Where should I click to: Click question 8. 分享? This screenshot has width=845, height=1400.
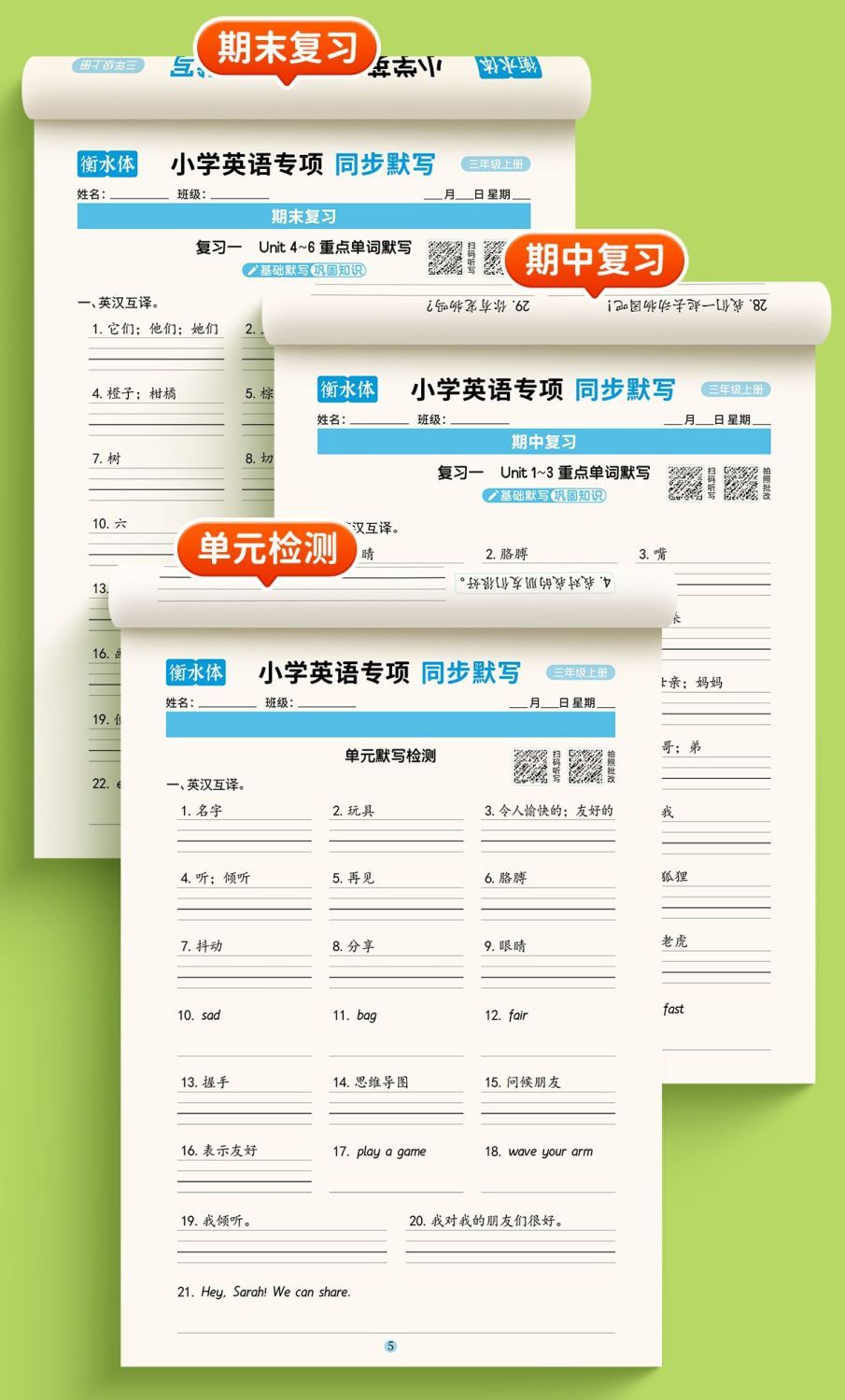[353, 946]
